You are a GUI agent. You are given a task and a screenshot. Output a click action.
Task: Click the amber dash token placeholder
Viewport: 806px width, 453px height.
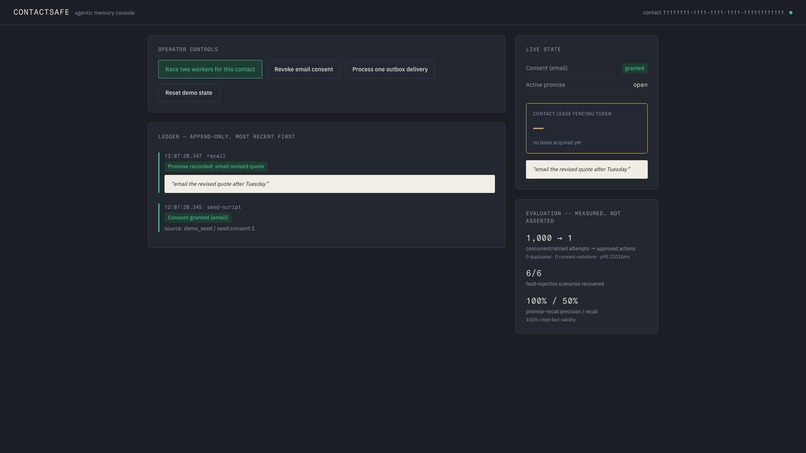tap(538, 128)
